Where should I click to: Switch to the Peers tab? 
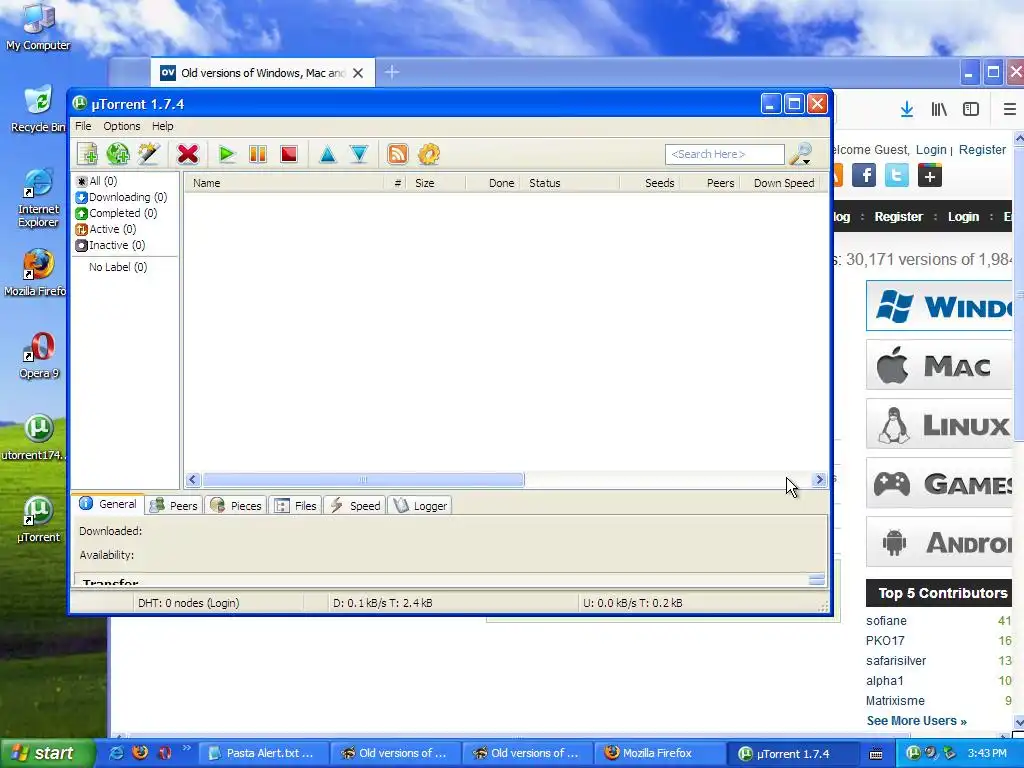(174, 505)
